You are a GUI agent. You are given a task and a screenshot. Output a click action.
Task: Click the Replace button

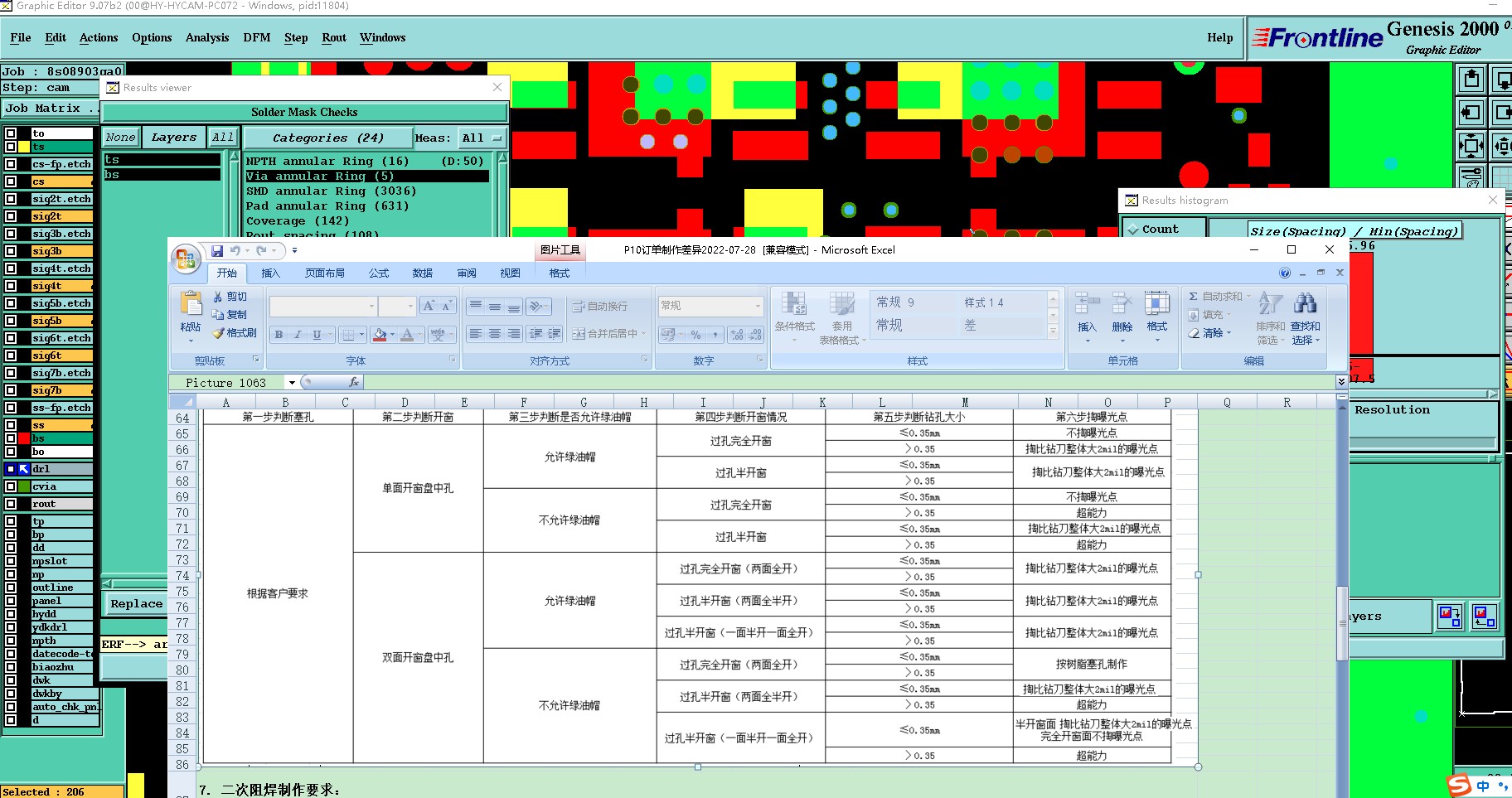(x=136, y=604)
